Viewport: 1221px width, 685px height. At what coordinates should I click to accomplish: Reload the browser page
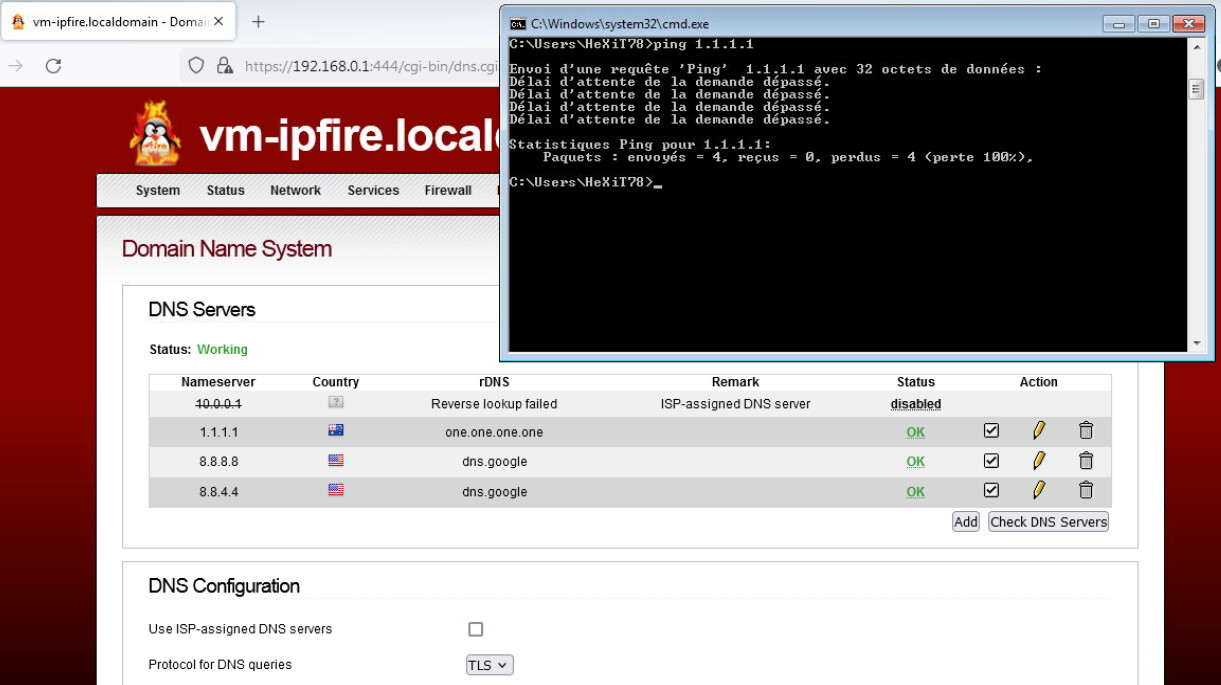pyautogui.click(x=54, y=66)
